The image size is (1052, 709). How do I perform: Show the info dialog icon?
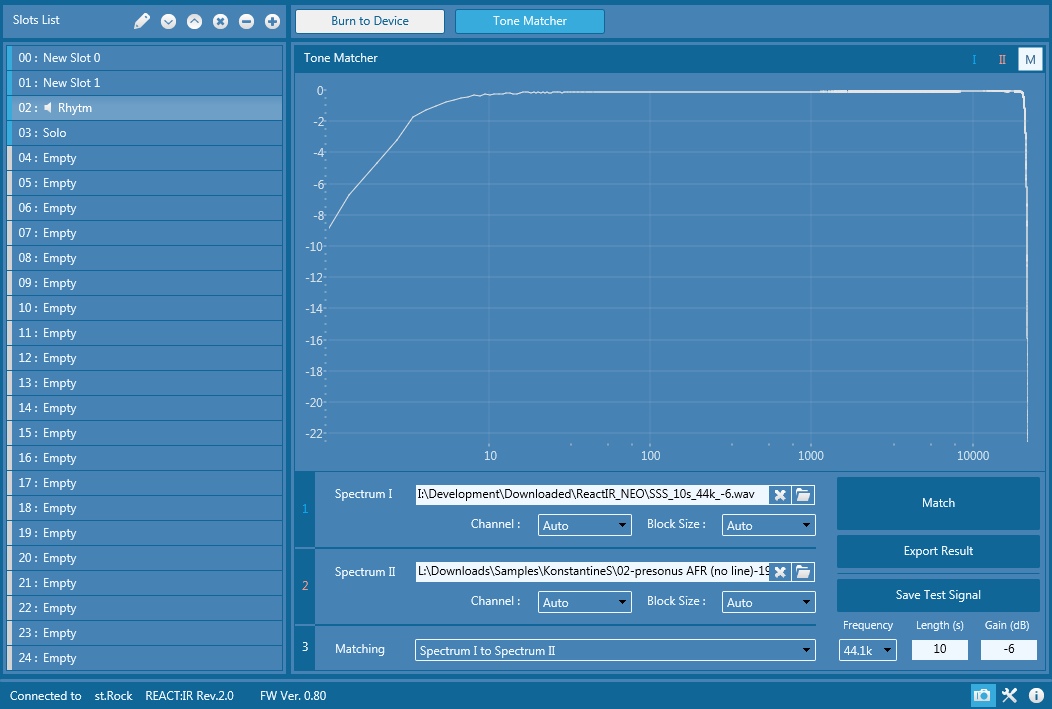click(x=1036, y=695)
